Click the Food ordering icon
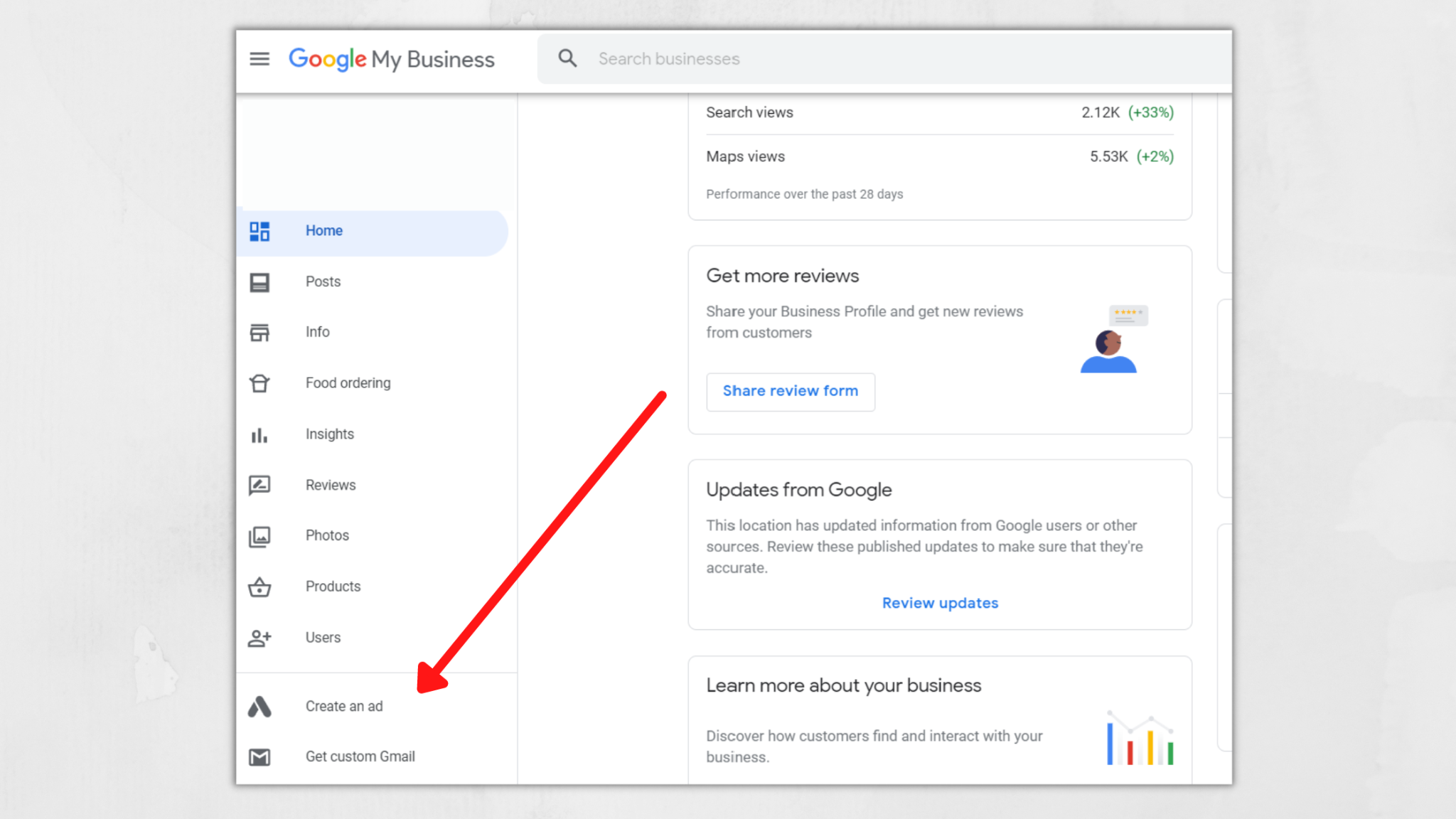 tap(259, 383)
